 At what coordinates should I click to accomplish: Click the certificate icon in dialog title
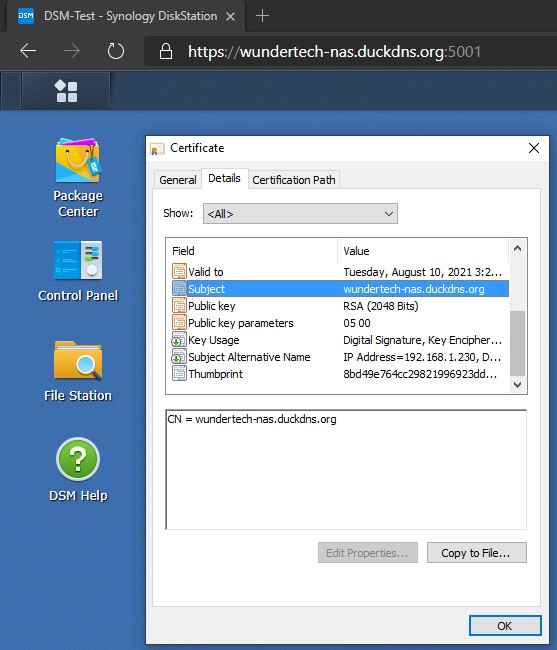[x=157, y=149]
